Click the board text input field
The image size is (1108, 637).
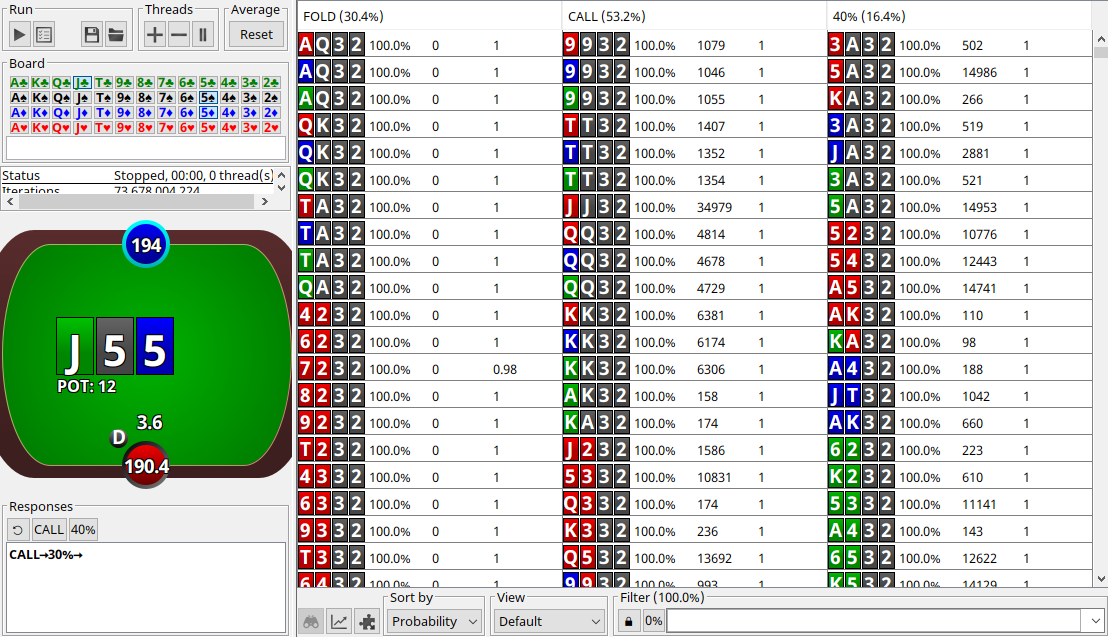(146, 148)
